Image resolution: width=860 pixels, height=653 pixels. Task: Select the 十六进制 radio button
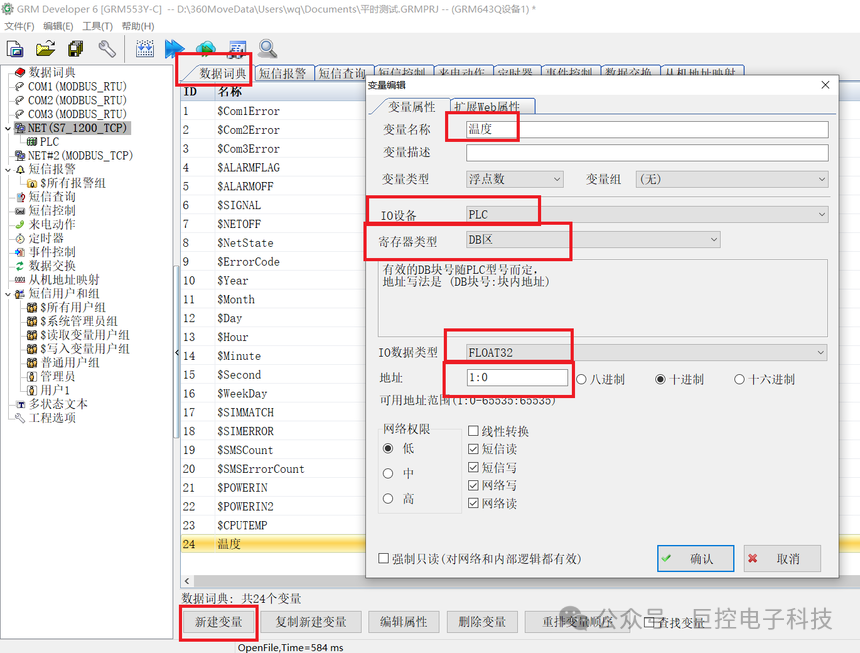(739, 379)
